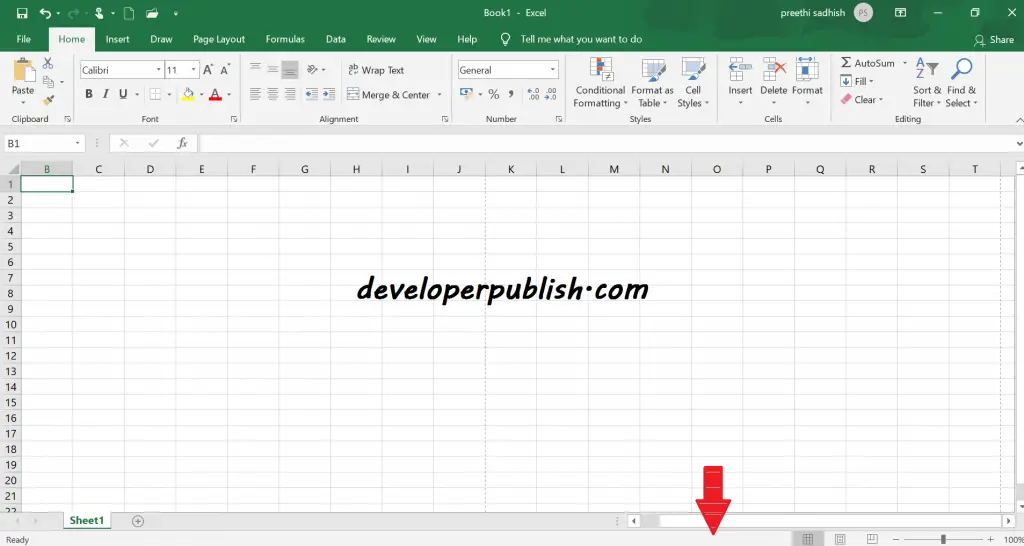Click the Zoom slider handle
The height and width of the screenshot is (546, 1024).
pos(943,539)
